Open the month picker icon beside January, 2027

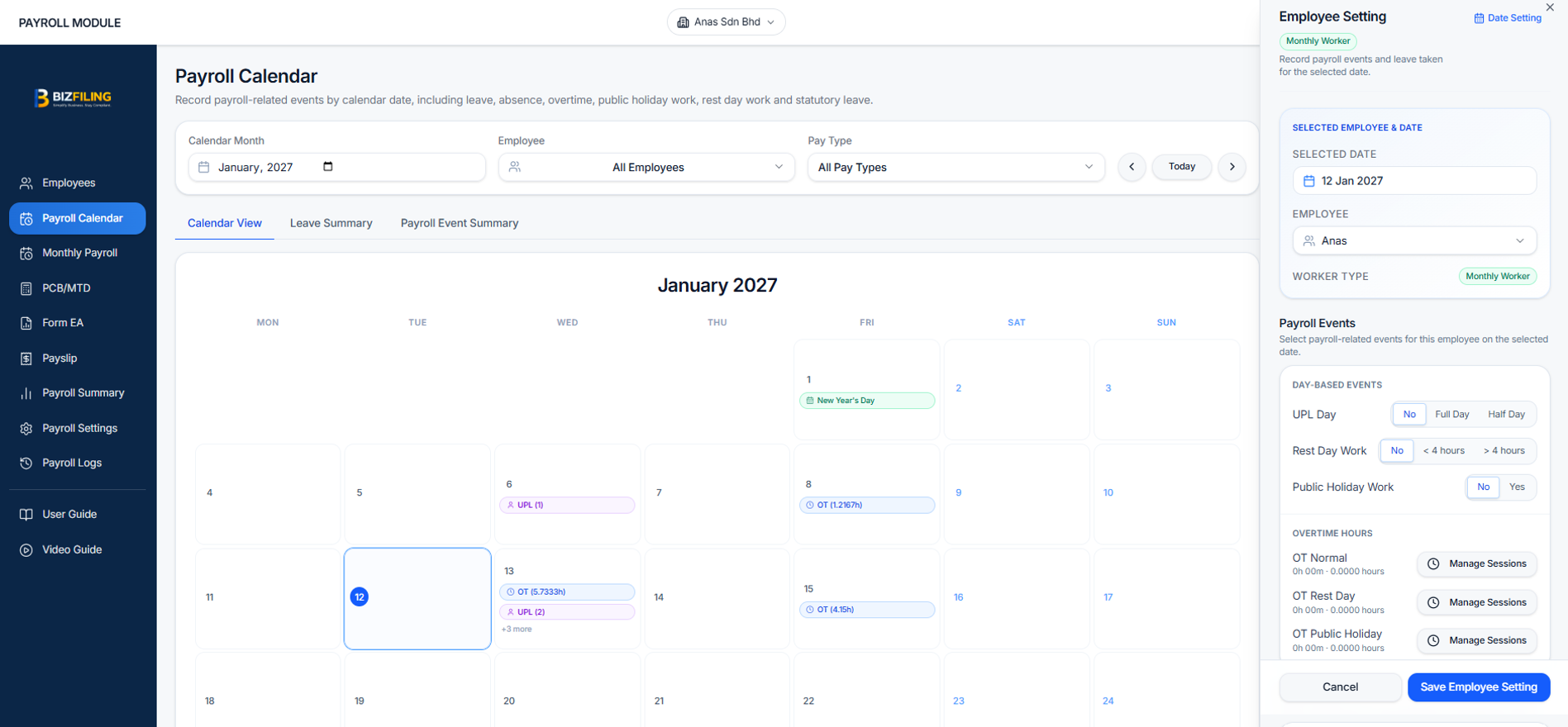pyautogui.click(x=328, y=166)
